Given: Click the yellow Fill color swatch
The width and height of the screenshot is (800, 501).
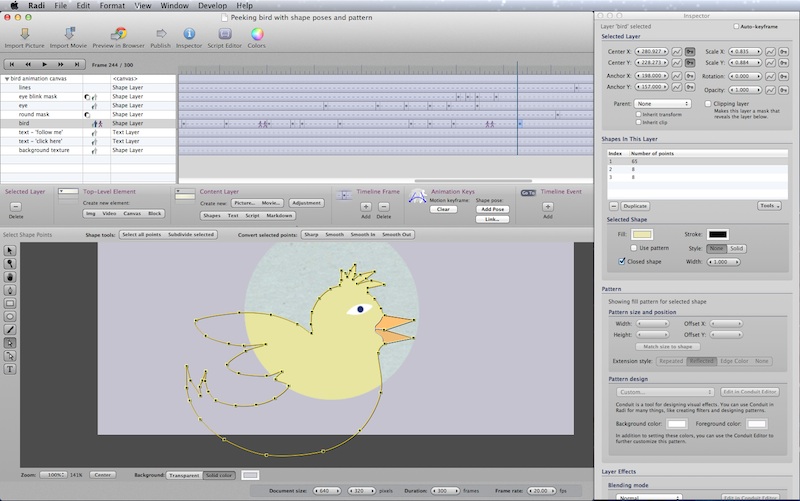Looking at the screenshot, I should coord(641,234).
